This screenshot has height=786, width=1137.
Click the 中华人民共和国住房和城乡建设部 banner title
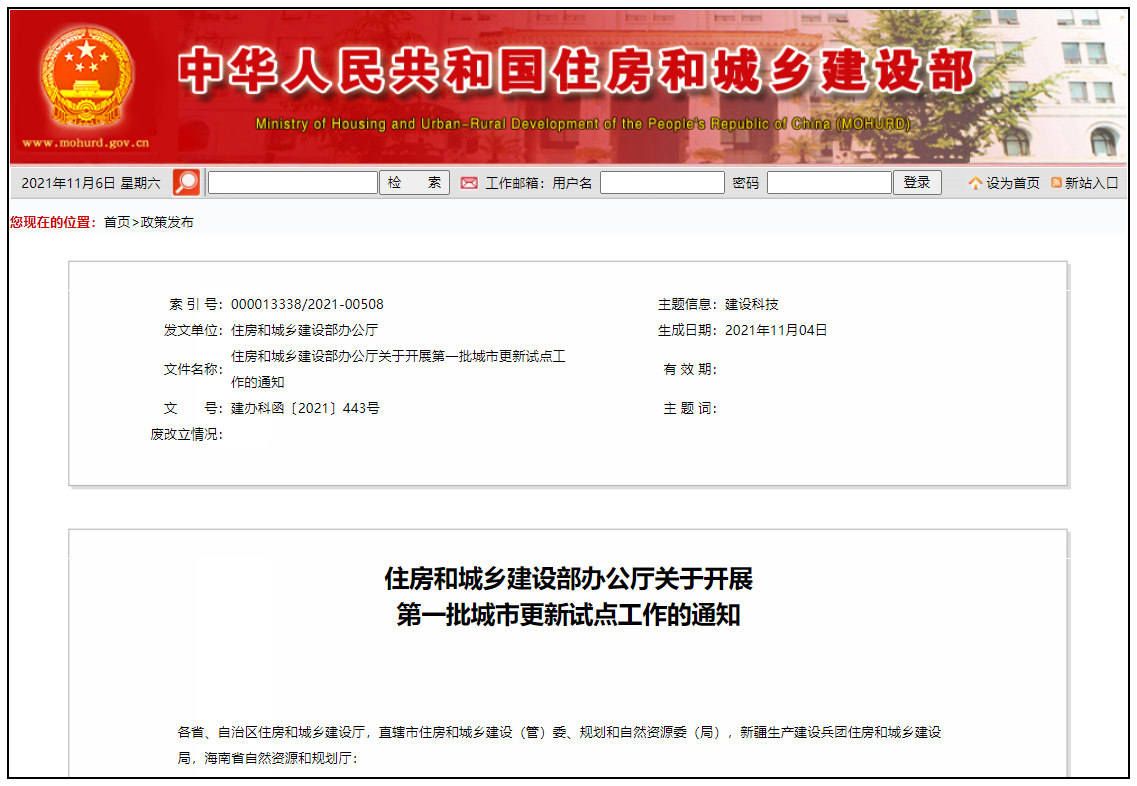point(576,71)
